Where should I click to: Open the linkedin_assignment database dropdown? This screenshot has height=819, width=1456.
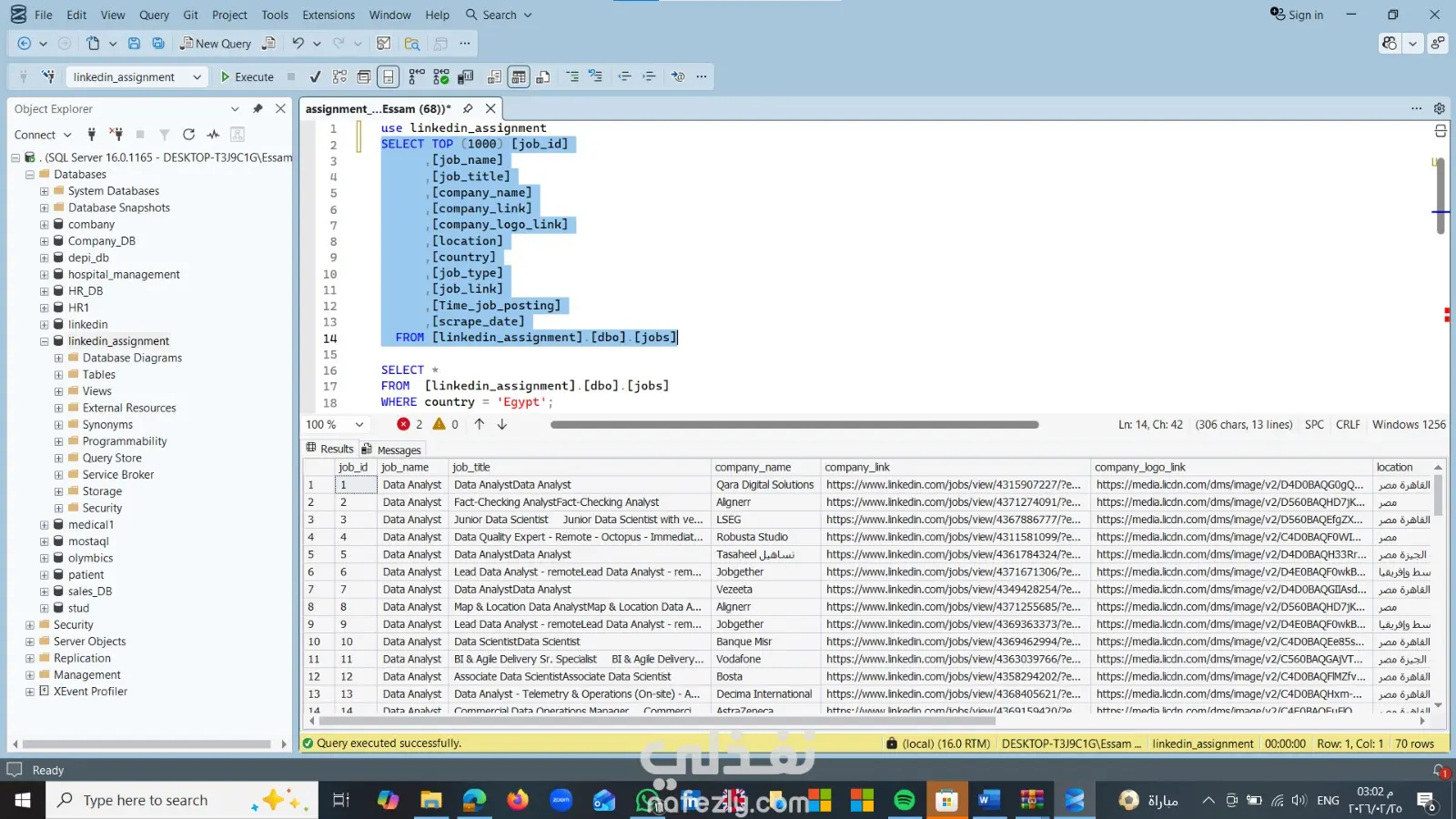pyautogui.click(x=197, y=77)
